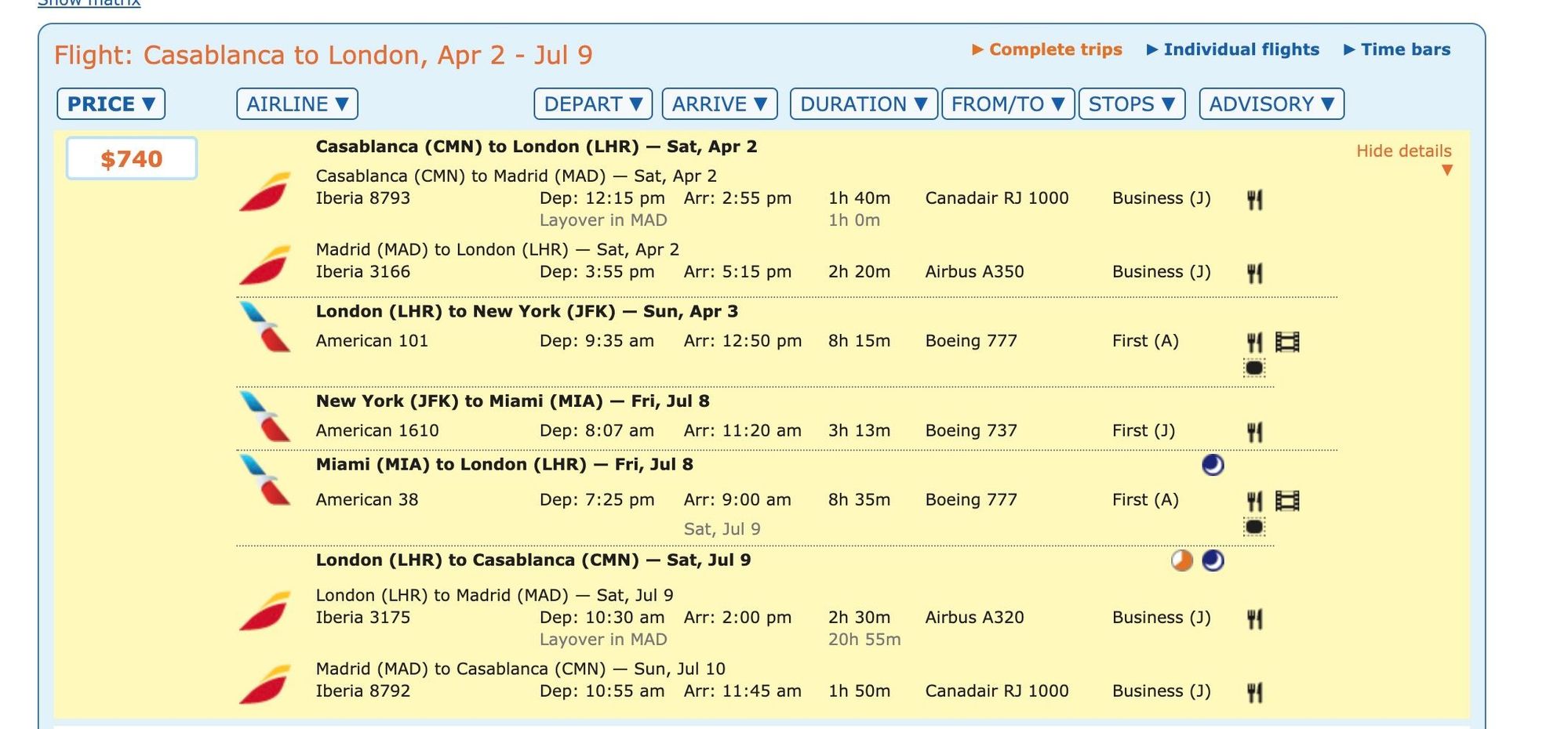The height and width of the screenshot is (729, 1568).
Task: Open the AIRLINE filter dropdown
Action: click(x=297, y=104)
